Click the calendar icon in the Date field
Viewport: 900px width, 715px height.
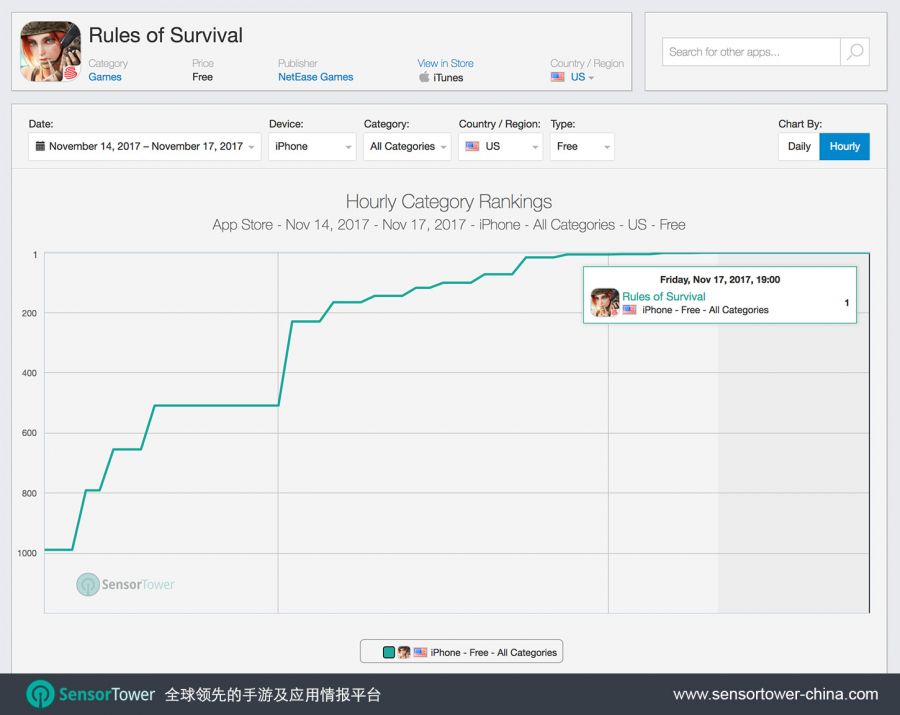click(40, 146)
